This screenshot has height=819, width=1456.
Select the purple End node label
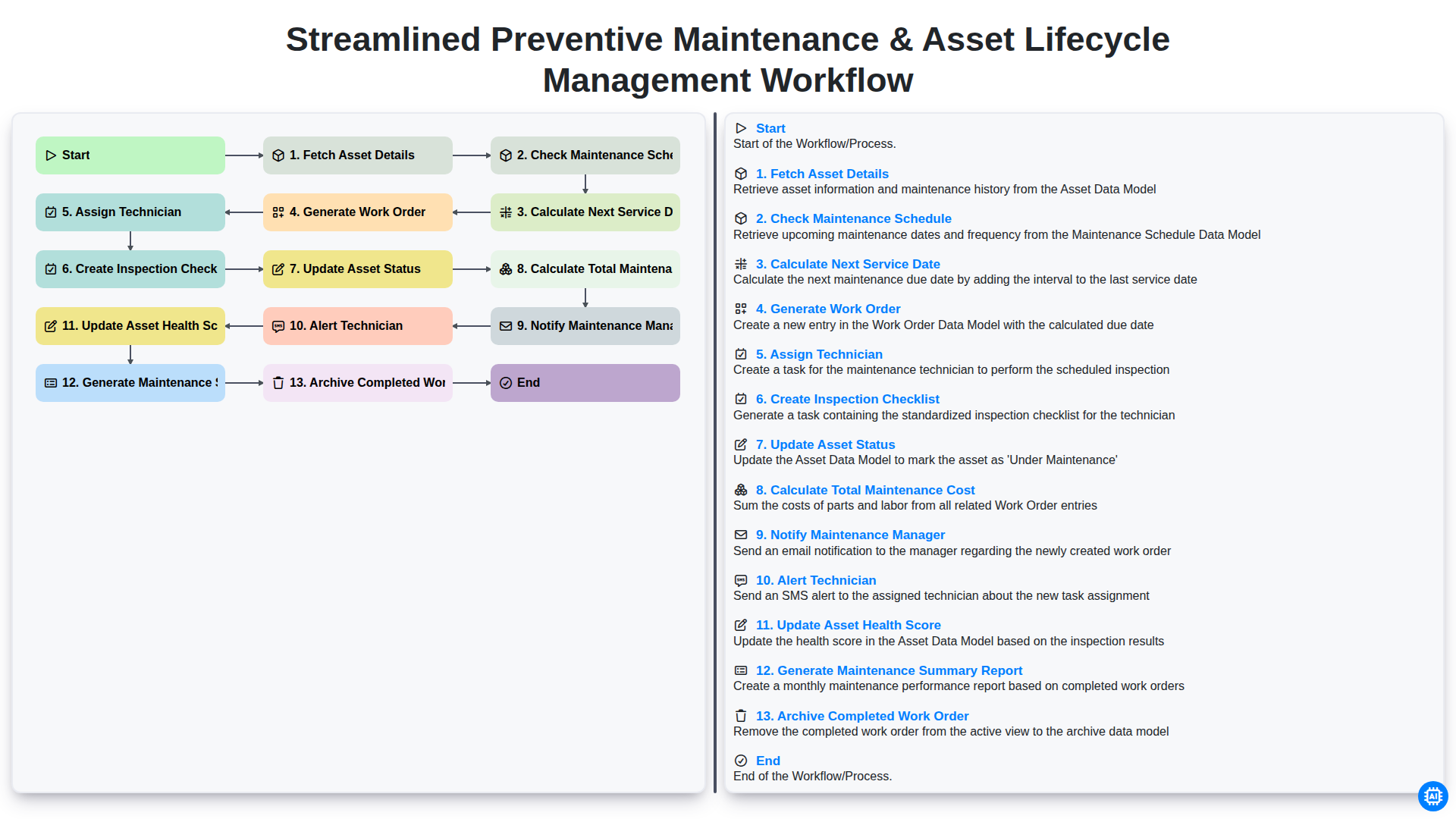point(529,383)
